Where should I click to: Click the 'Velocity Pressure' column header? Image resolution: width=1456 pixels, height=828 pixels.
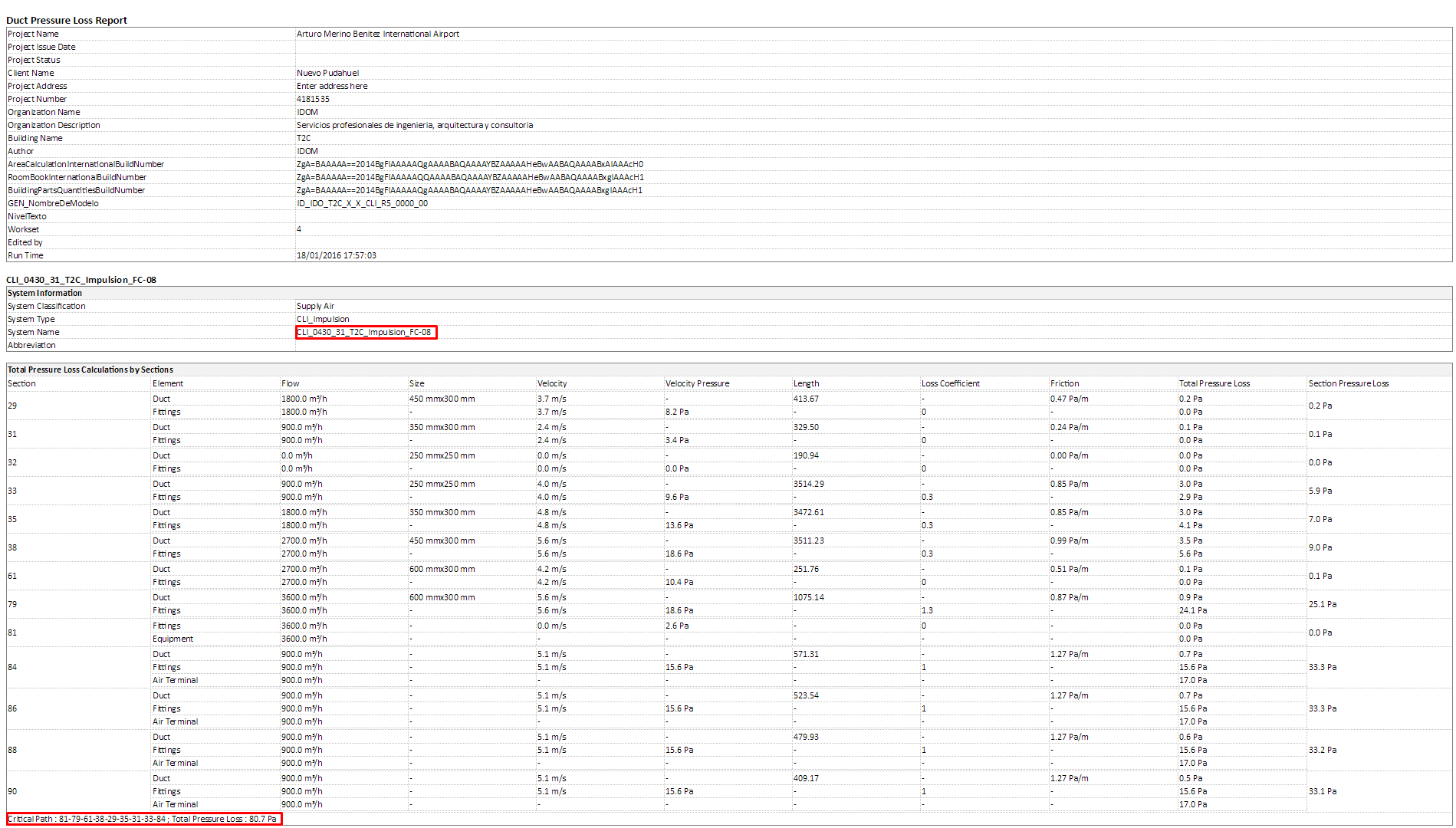point(697,383)
